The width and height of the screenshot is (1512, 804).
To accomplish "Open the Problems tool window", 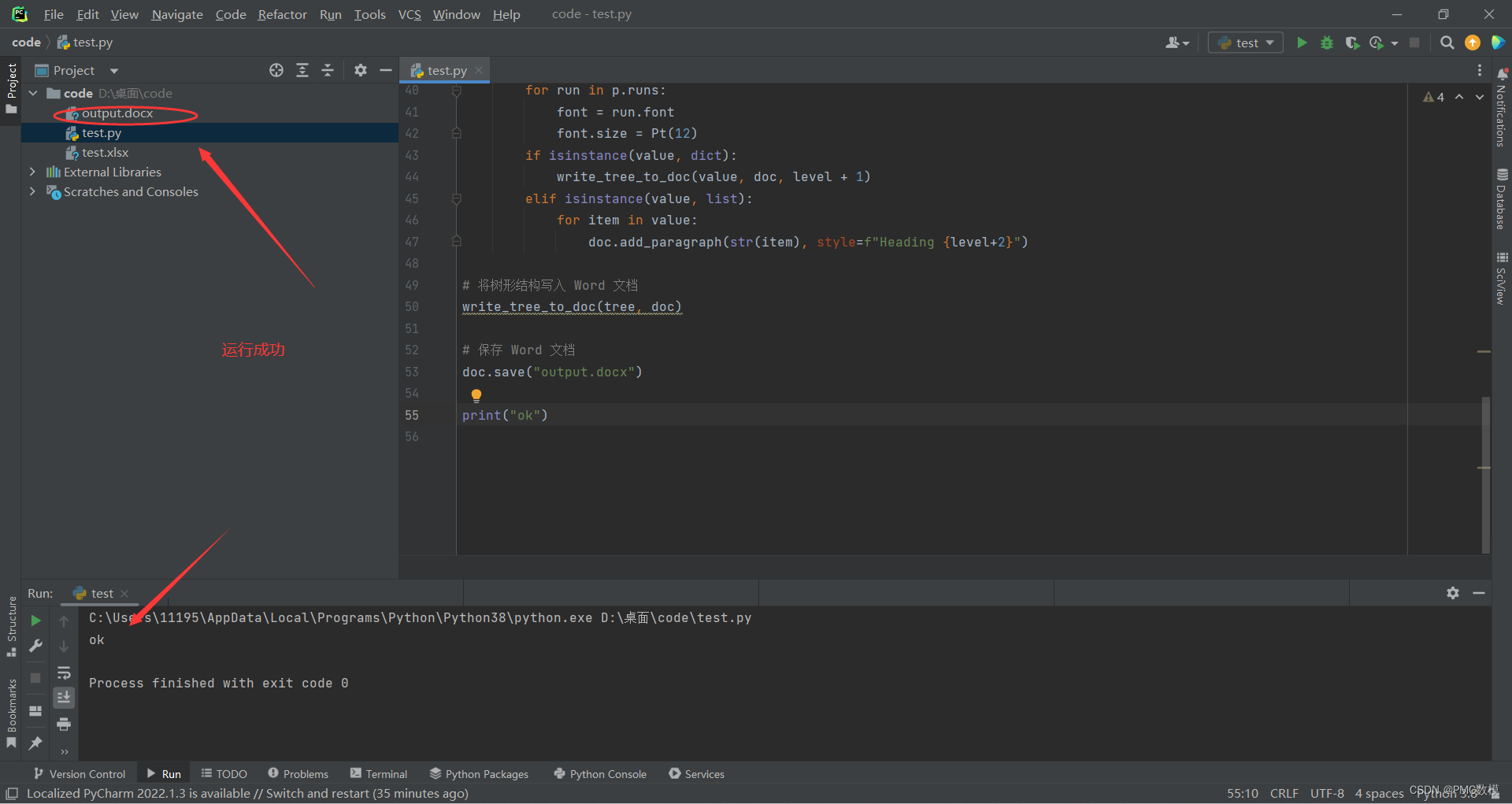I will tap(298, 774).
